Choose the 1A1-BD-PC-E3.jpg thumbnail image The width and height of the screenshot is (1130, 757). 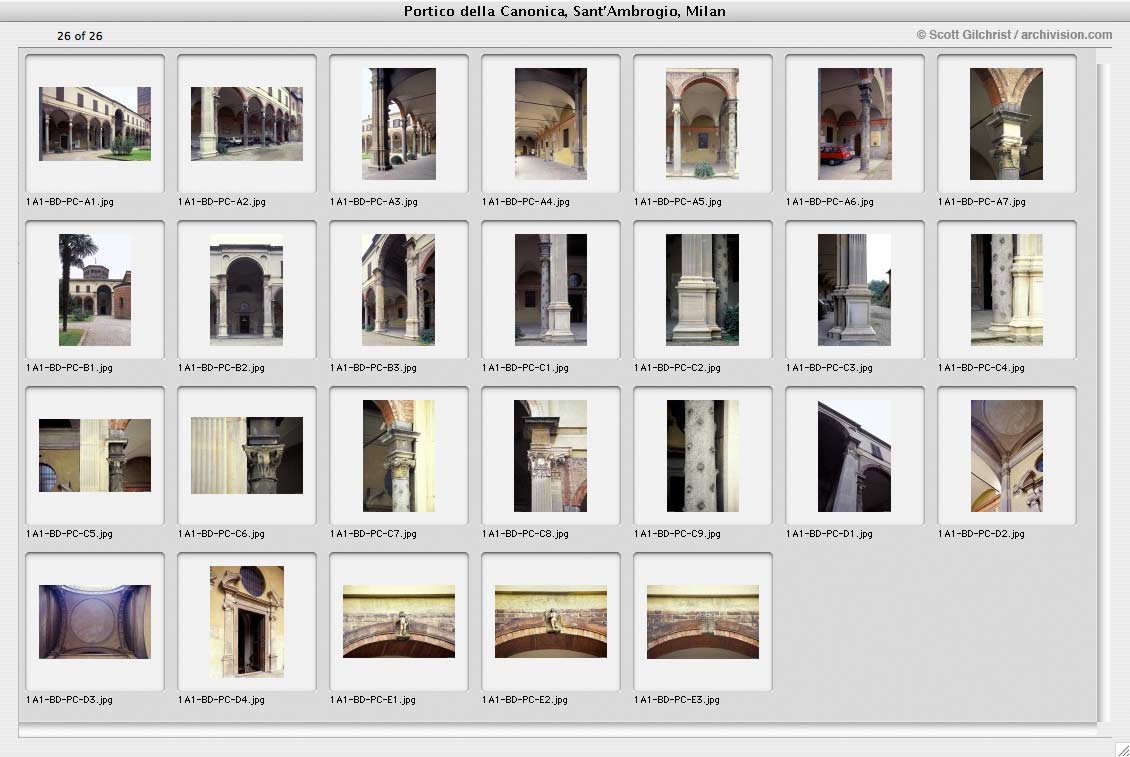pos(703,621)
